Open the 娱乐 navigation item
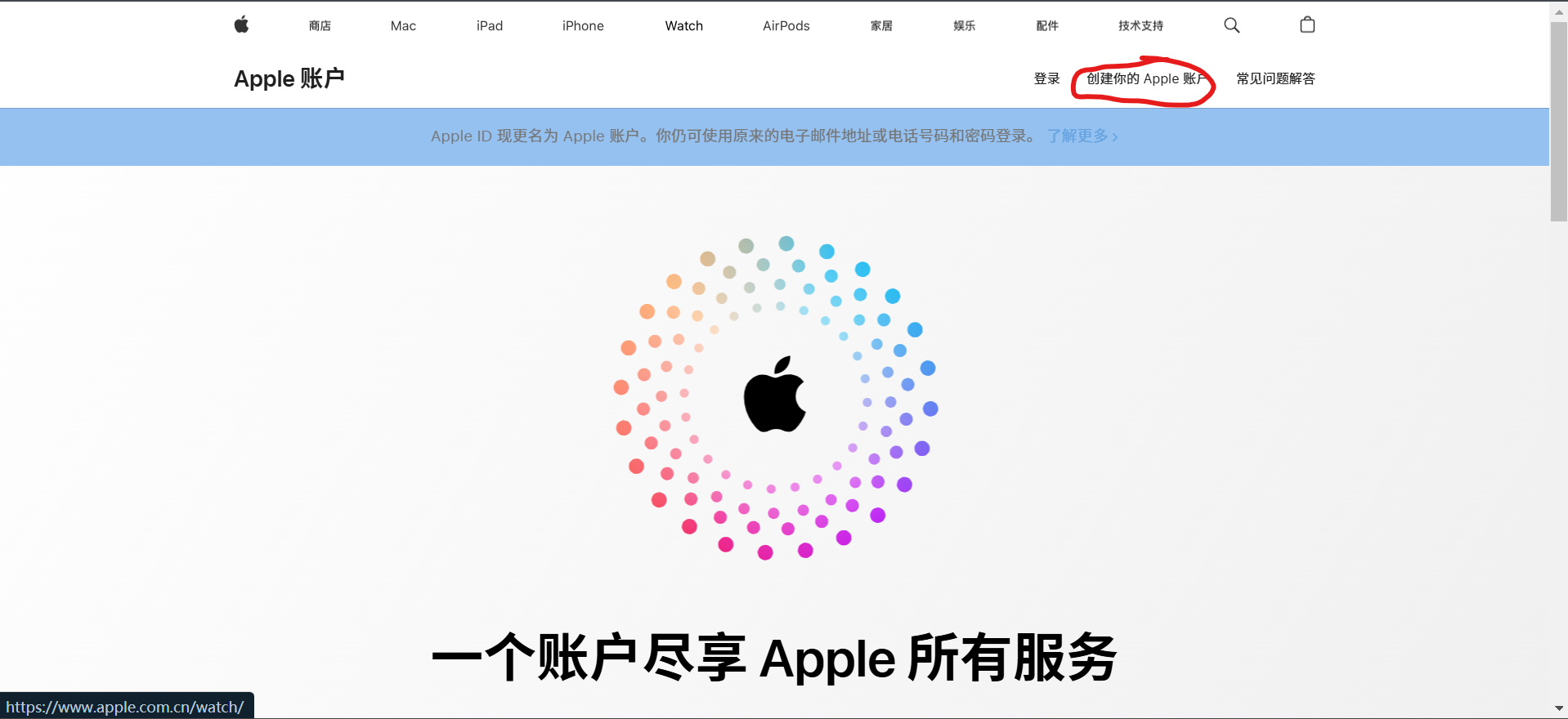The width and height of the screenshot is (1568, 719). coord(964,25)
